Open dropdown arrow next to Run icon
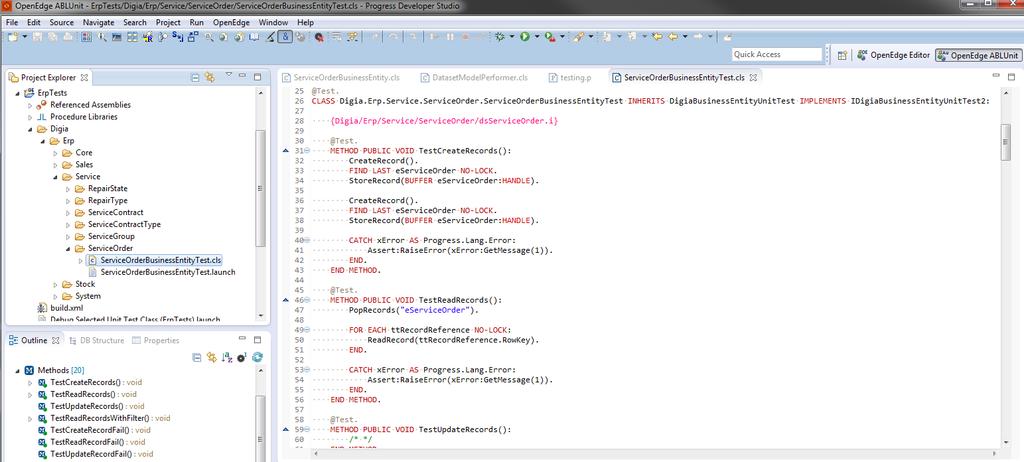Viewport: 1024px width, 462px height. 537,37
